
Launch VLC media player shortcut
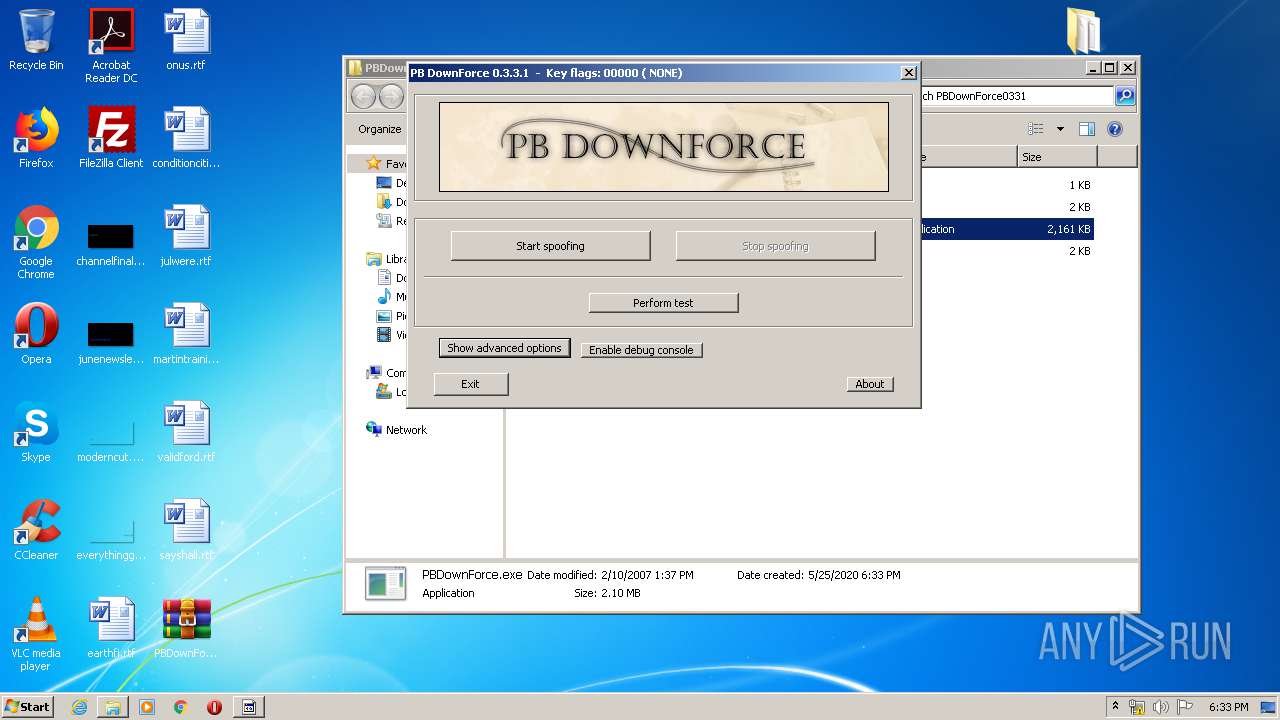36,634
